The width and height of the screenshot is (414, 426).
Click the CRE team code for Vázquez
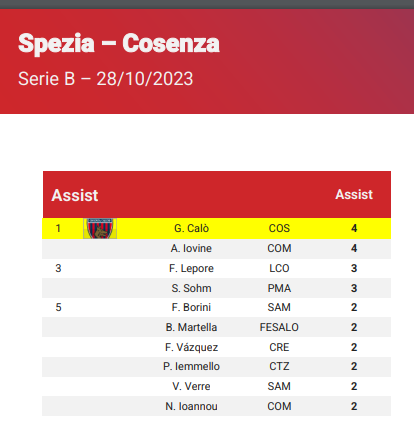pyautogui.click(x=279, y=347)
